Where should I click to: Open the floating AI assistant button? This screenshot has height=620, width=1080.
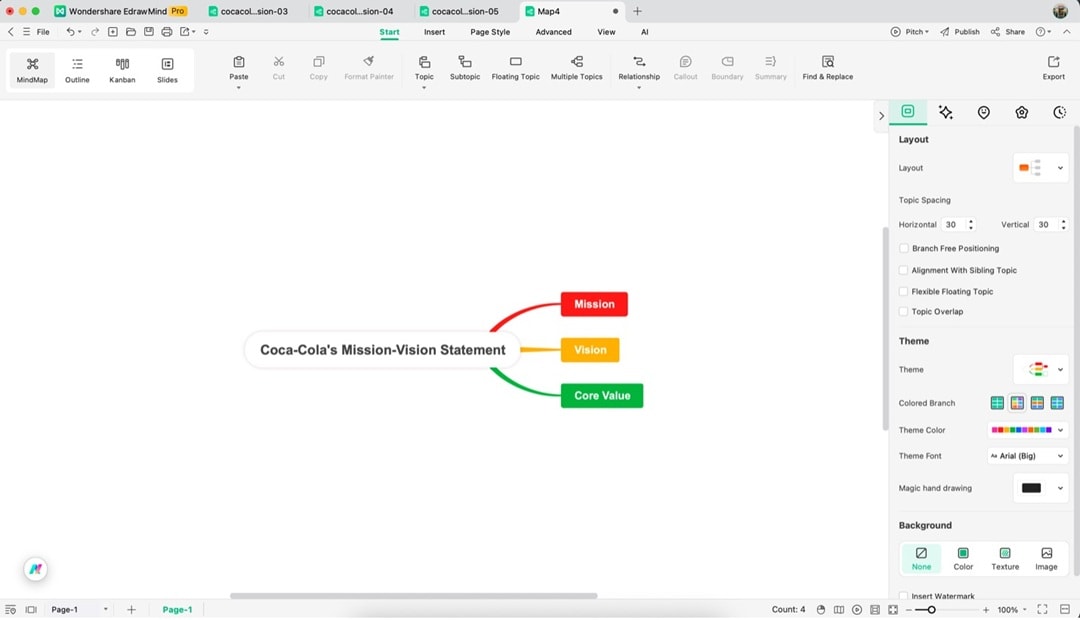click(35, 569)
